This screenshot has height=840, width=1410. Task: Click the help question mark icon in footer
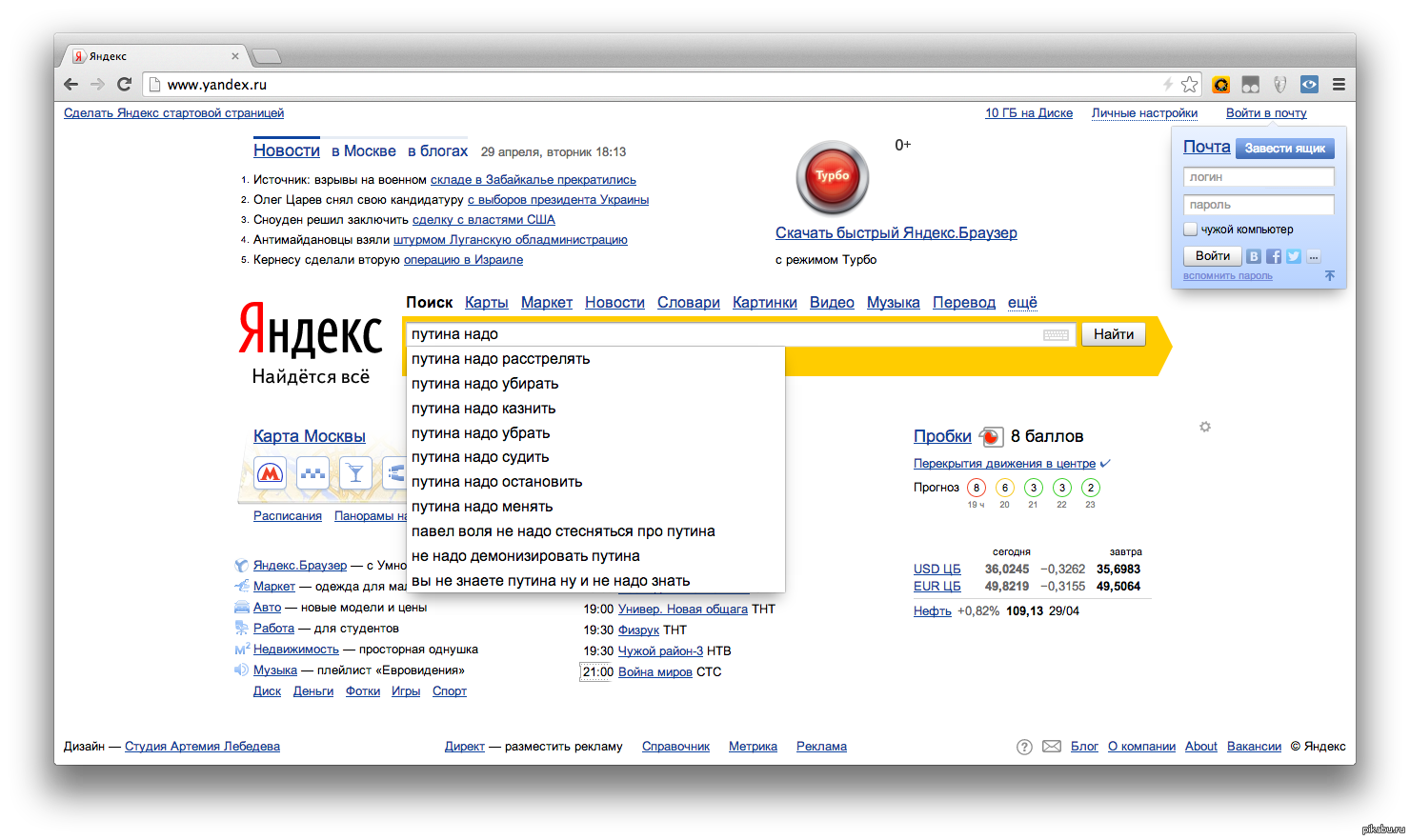point(1024,747)
